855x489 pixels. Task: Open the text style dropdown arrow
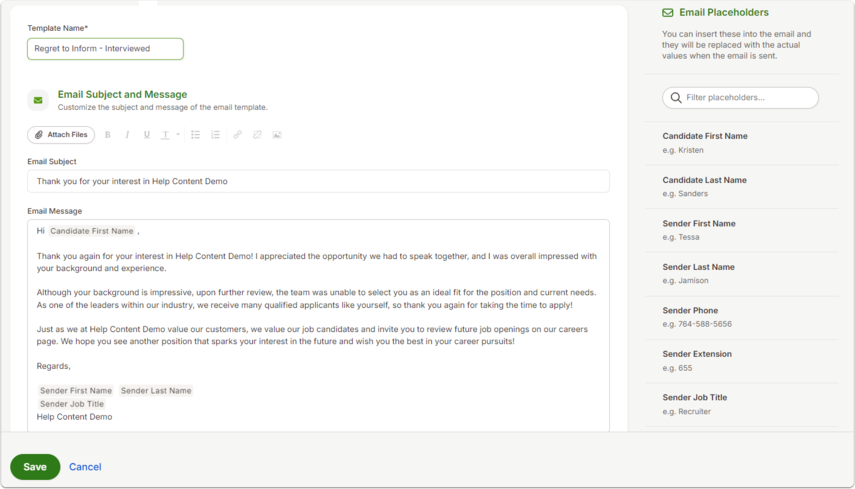coord(178,135)
